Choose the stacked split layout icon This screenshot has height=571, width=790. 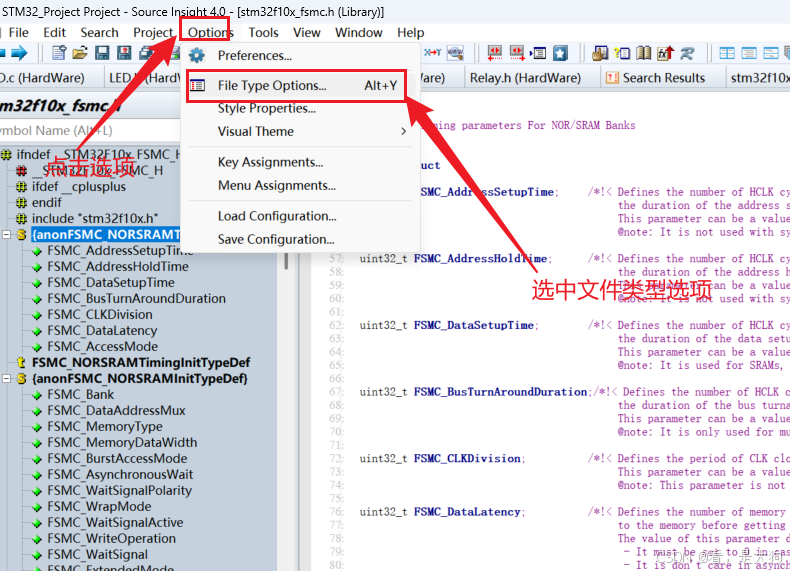pyautogui.click(x=771, y=53)
